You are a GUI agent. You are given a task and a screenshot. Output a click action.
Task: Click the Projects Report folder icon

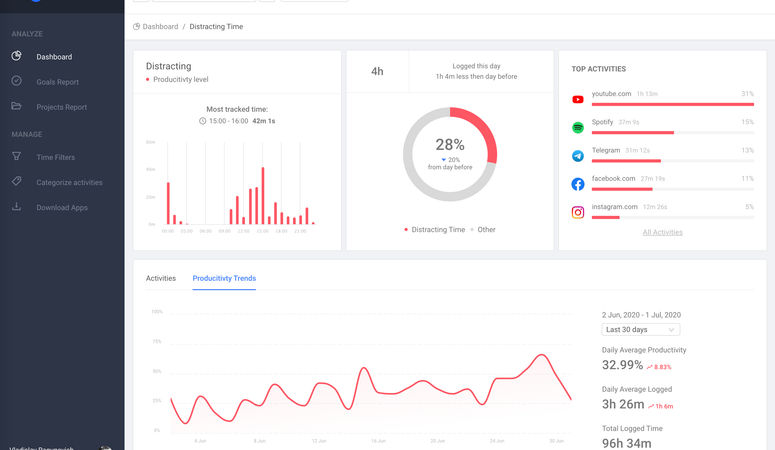click(16, 106)
